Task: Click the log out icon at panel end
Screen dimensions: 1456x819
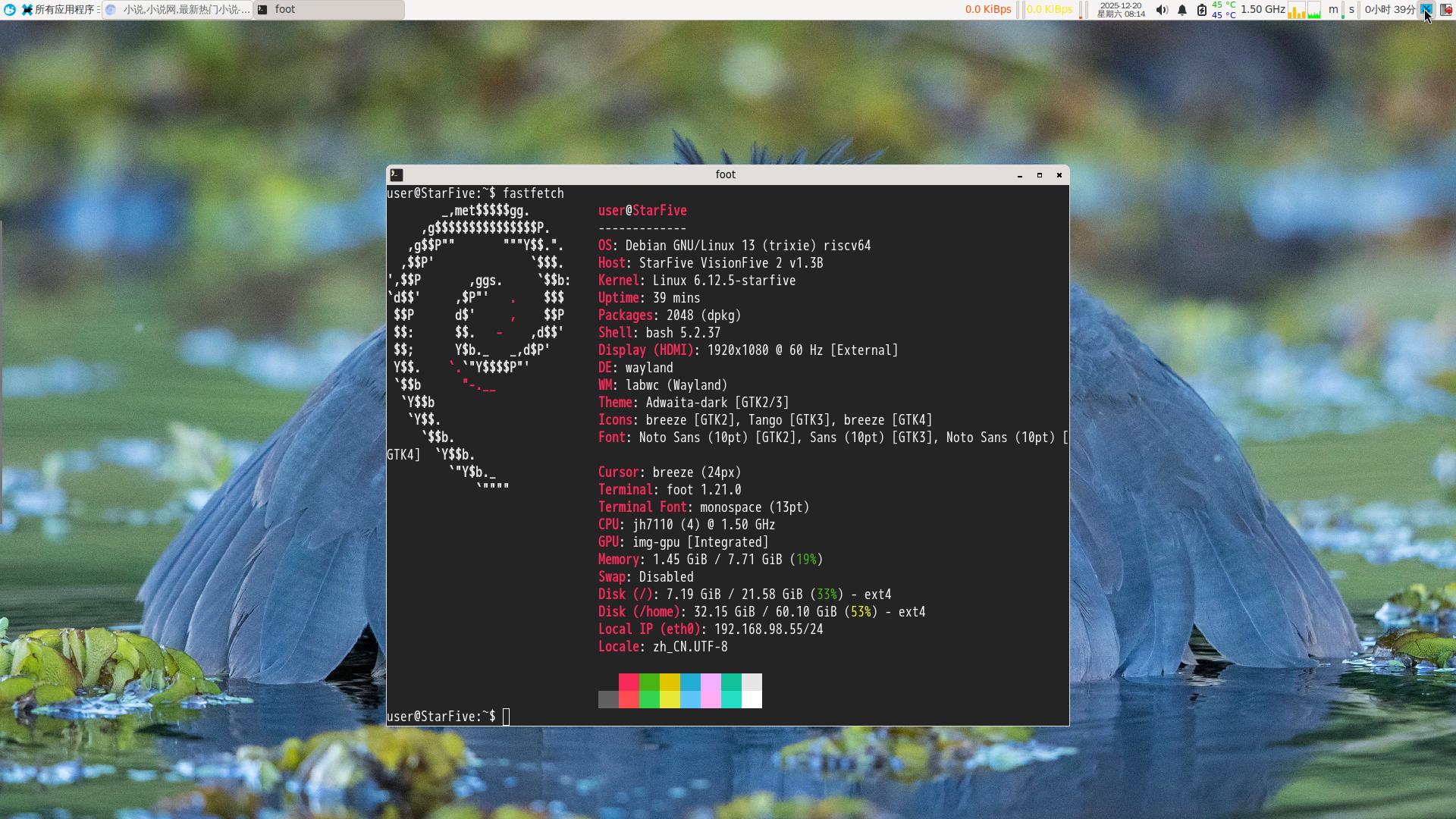Action: point(1446,10)
